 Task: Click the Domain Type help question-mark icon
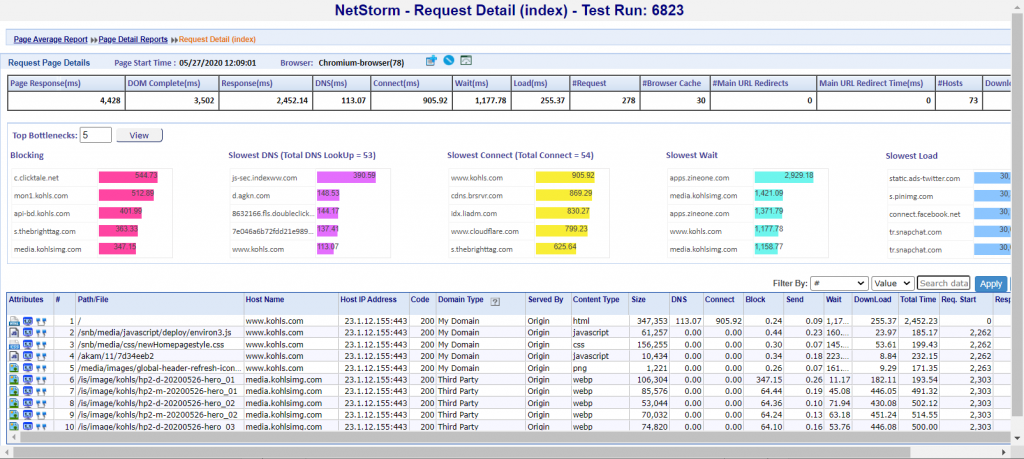495,301
